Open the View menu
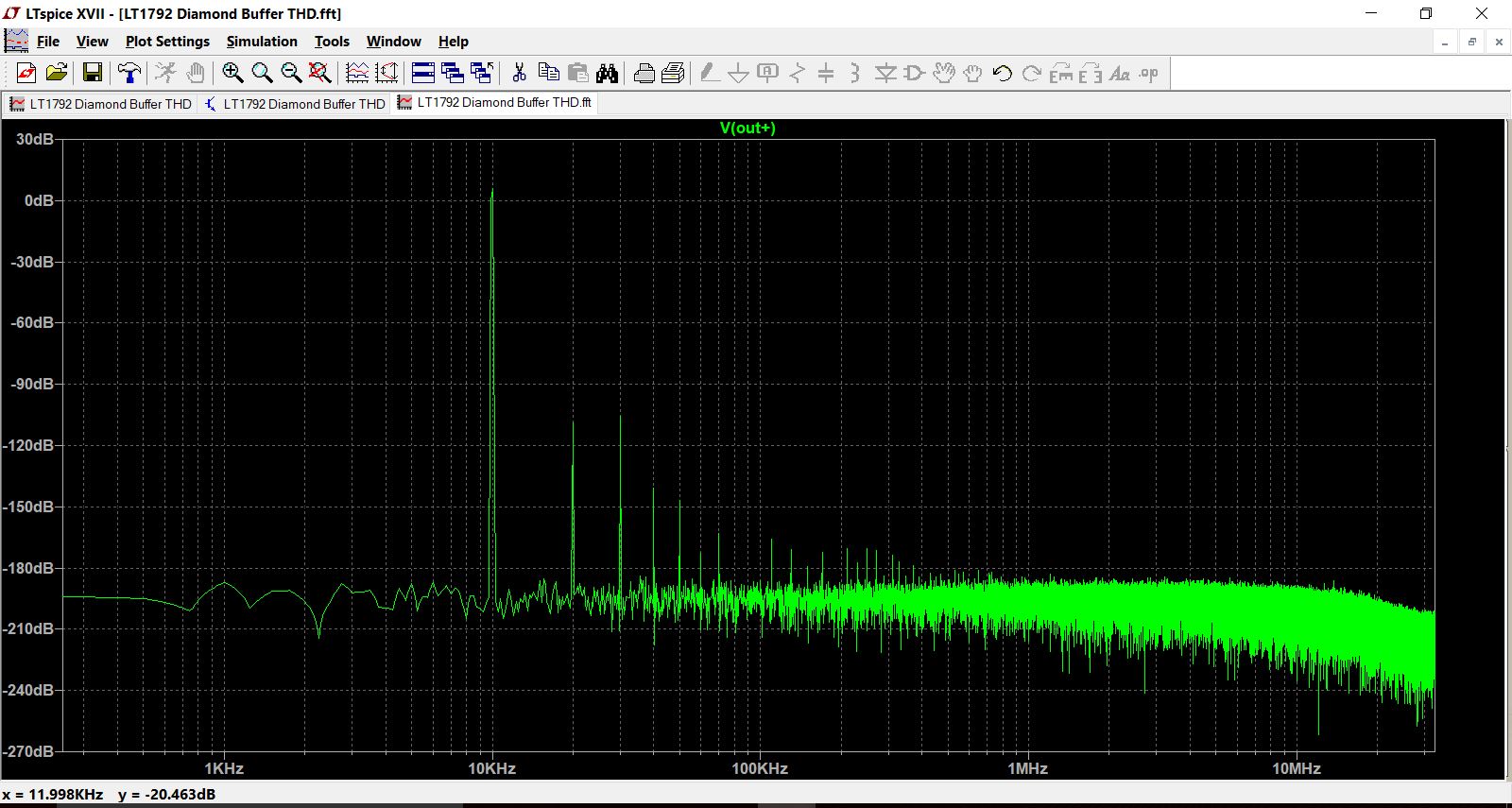Screen dimensions: 1512x808 tap(93, 42)
